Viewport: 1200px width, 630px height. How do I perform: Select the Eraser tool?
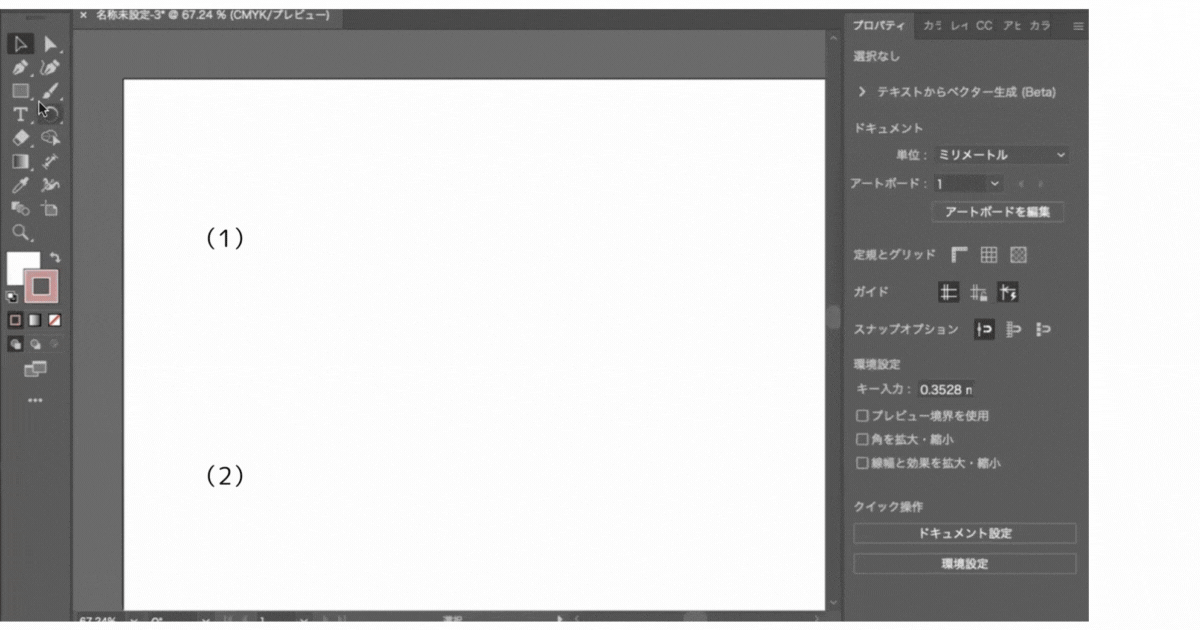click(x=20, y=138)
